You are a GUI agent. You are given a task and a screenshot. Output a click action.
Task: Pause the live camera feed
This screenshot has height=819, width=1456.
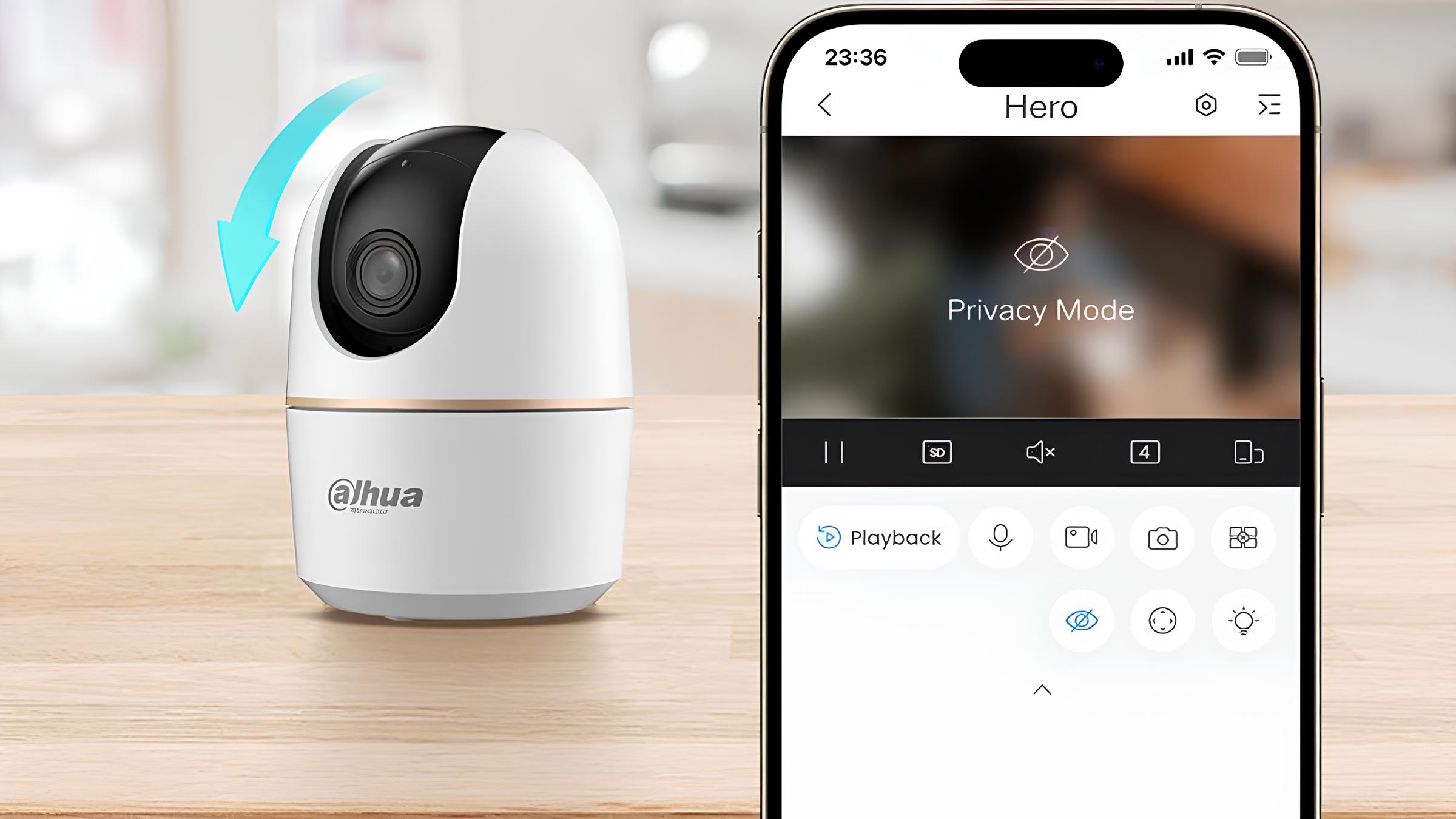click(x=834, y=452)
